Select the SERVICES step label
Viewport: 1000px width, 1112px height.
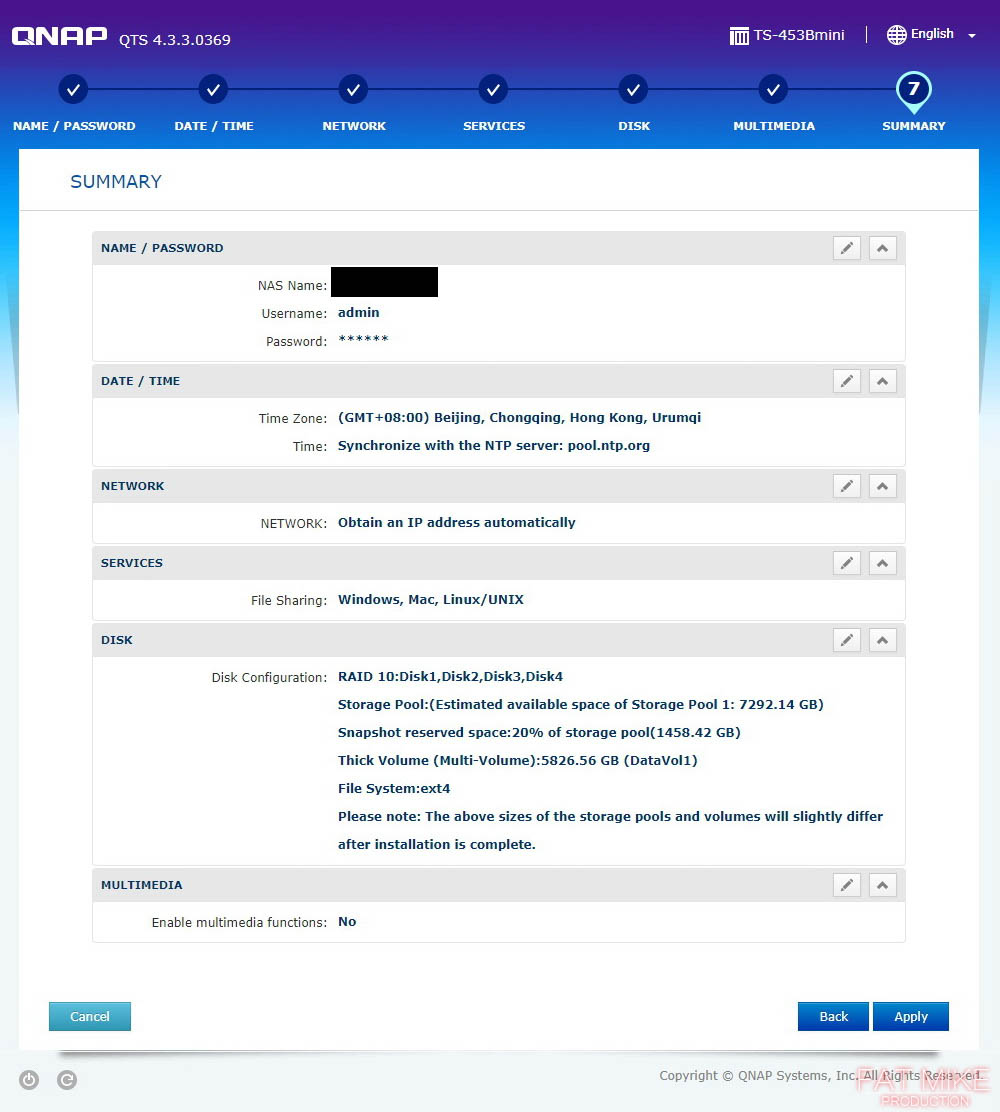click(494, 126)
